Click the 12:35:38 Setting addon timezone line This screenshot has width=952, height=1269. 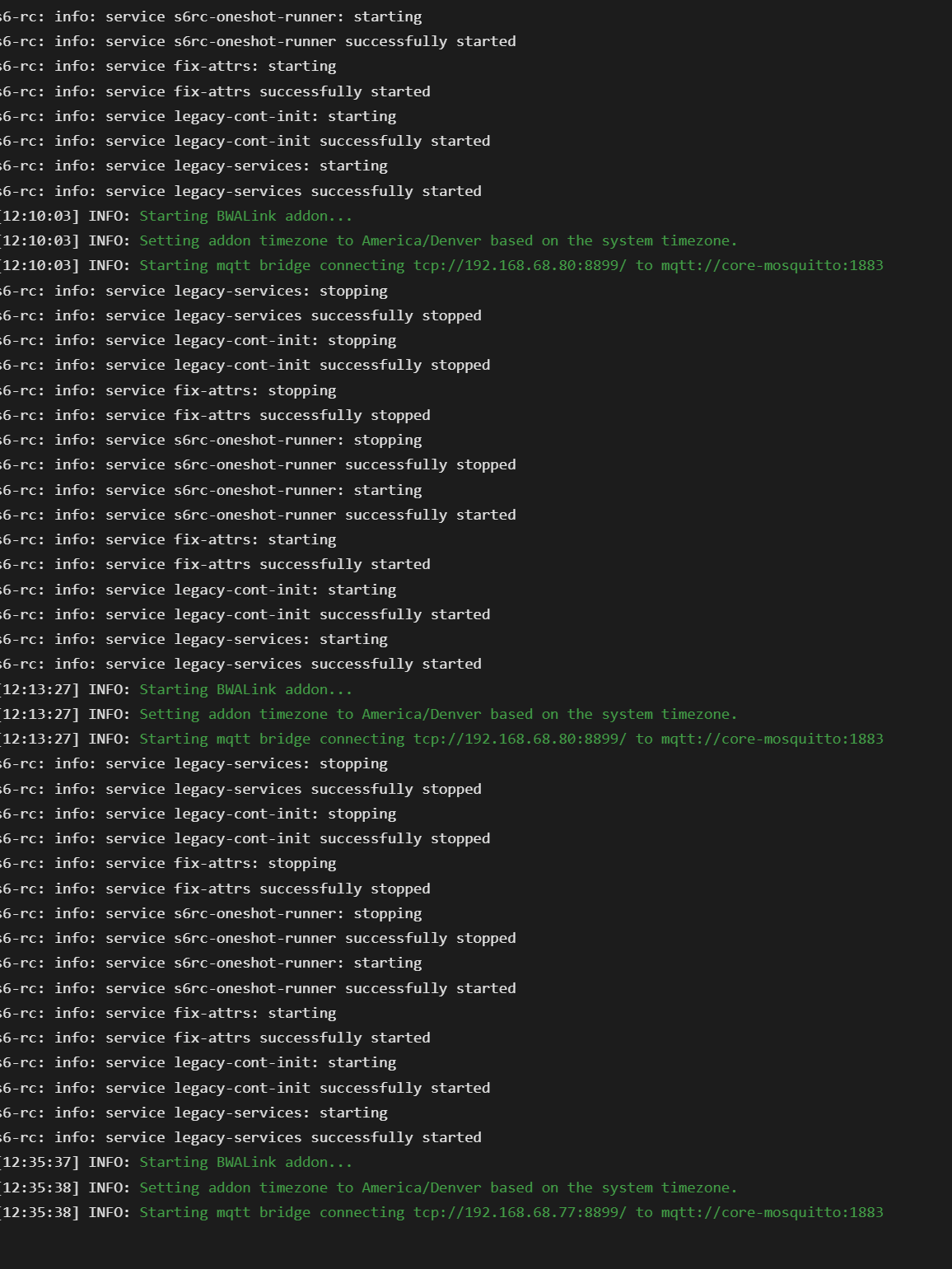pos(438,1187)
